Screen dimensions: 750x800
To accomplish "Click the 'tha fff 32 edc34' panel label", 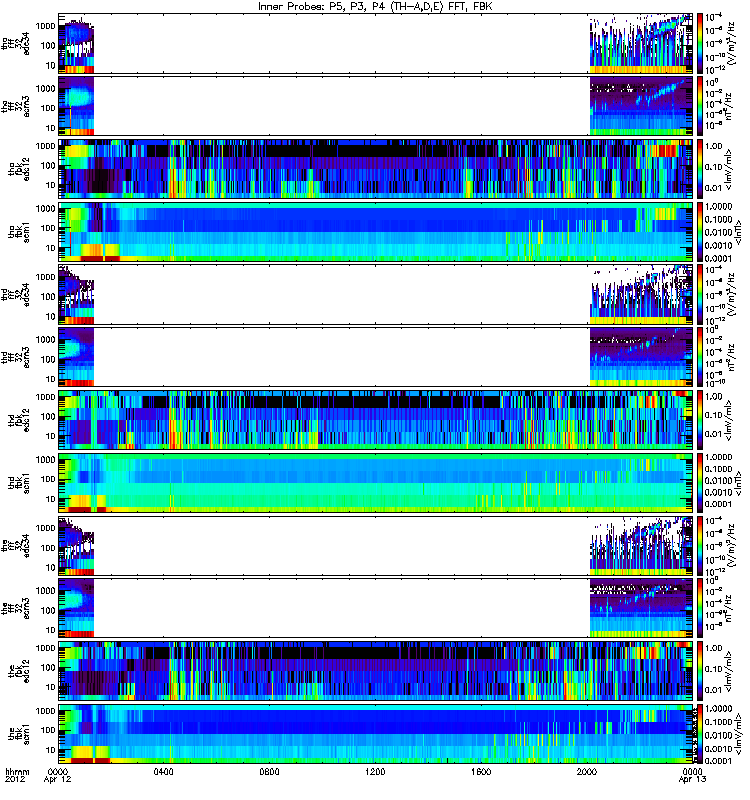I will point(16,43).
